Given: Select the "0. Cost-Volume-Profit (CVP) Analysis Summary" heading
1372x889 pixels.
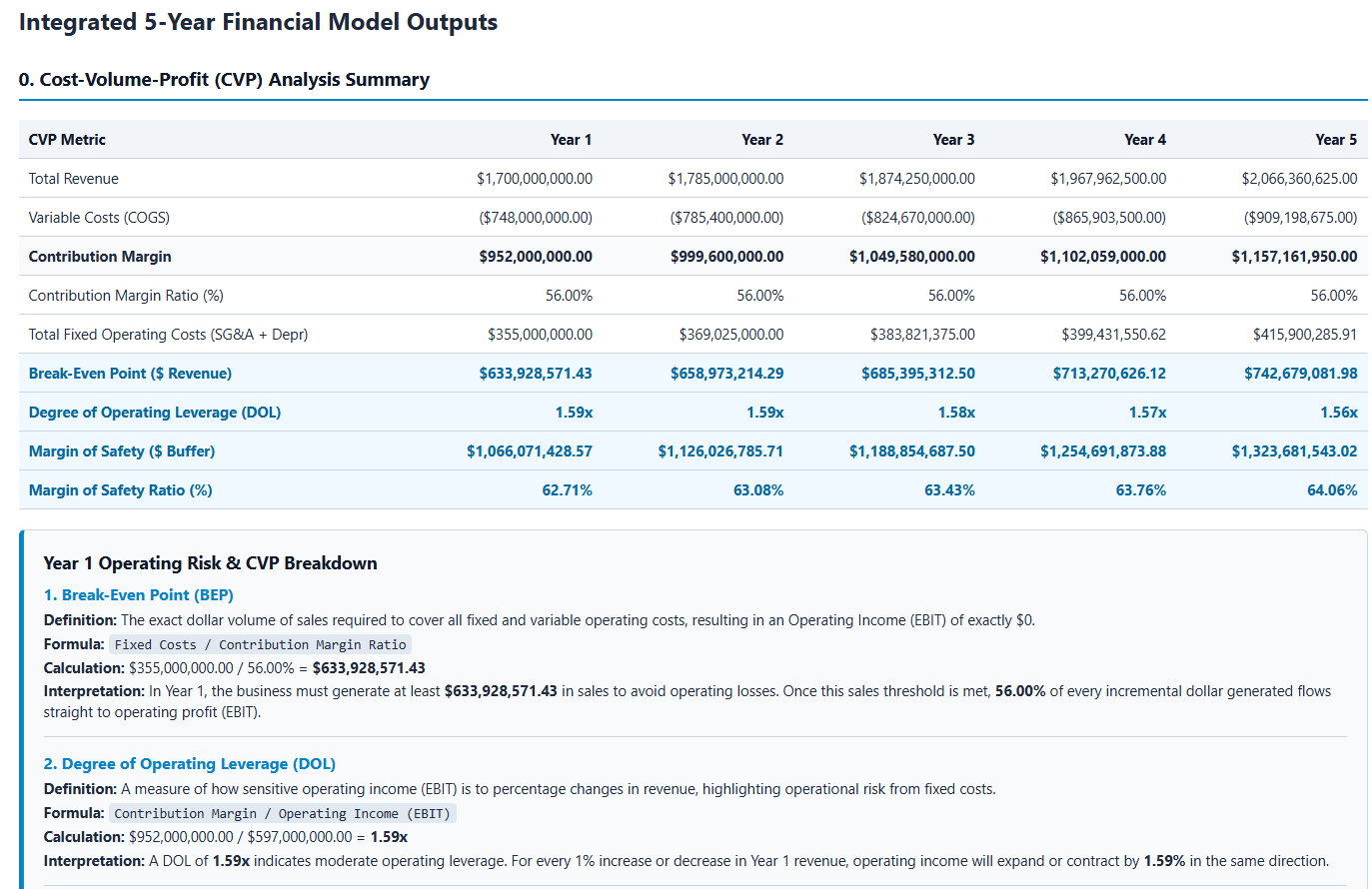Looking at the screenshot, I should point(224,80).
